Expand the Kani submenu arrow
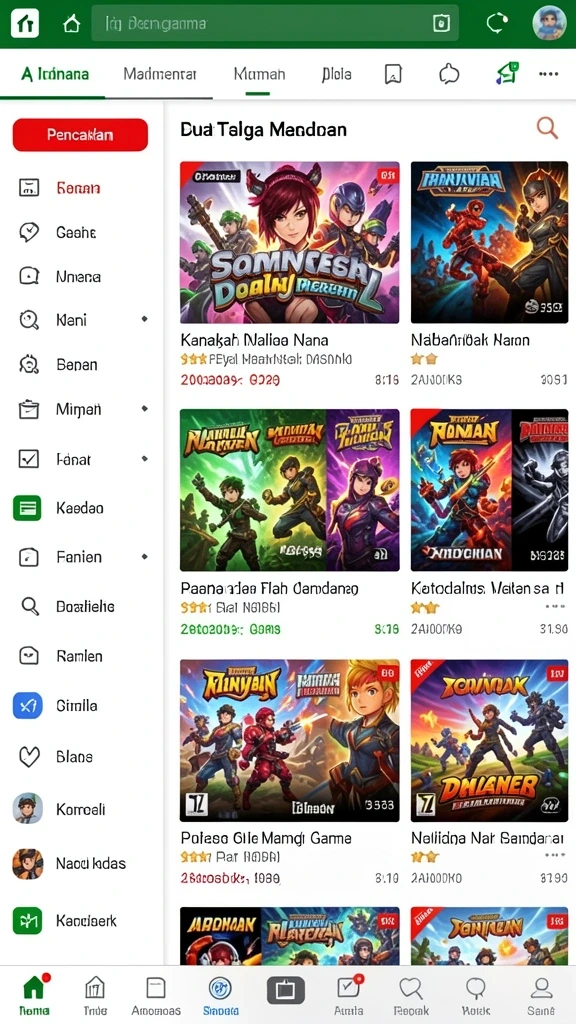The width and height of the screenshot is (576, 1024). coord(144,319)
